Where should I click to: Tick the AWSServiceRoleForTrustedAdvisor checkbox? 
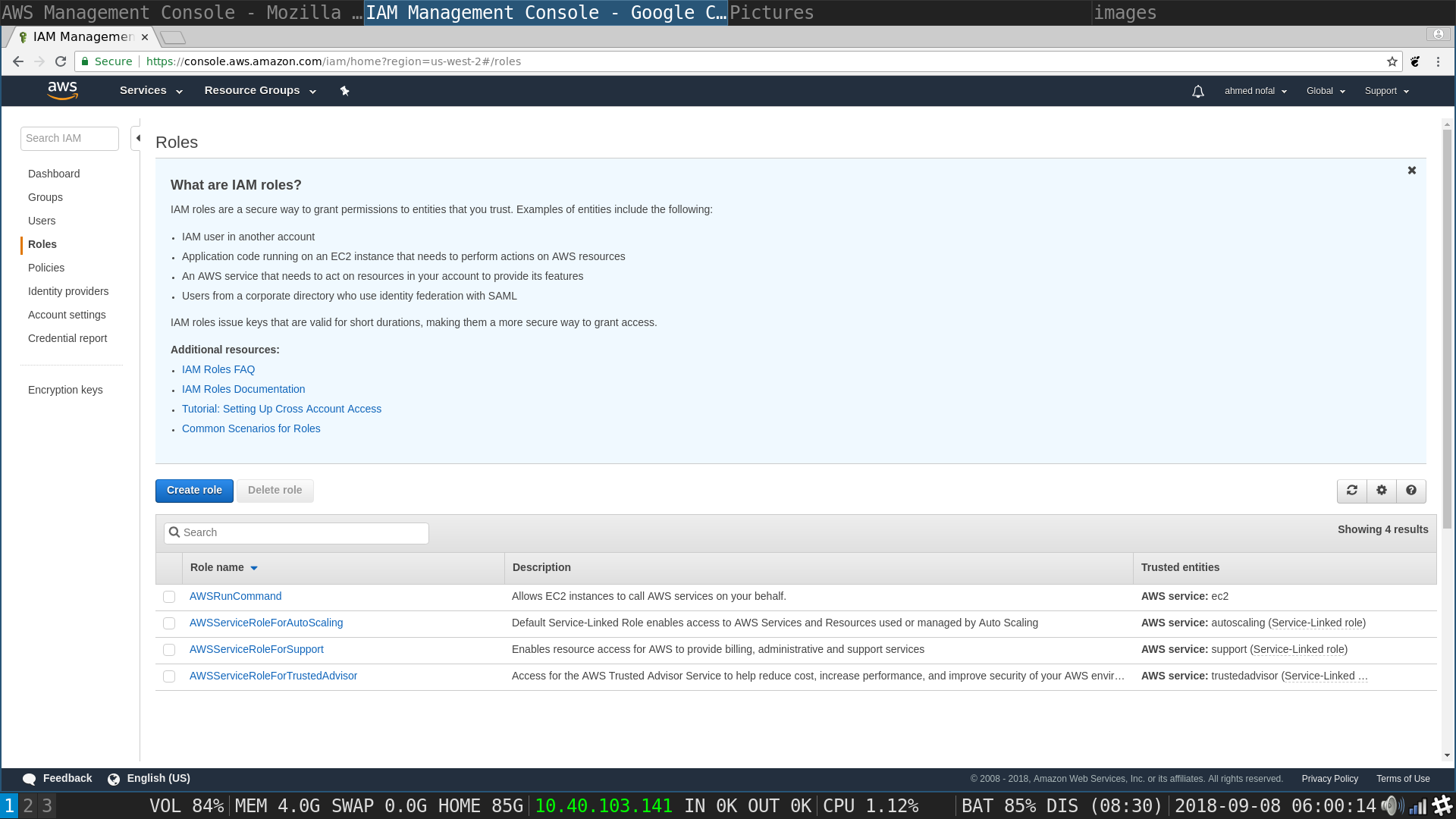click(169, 676)
